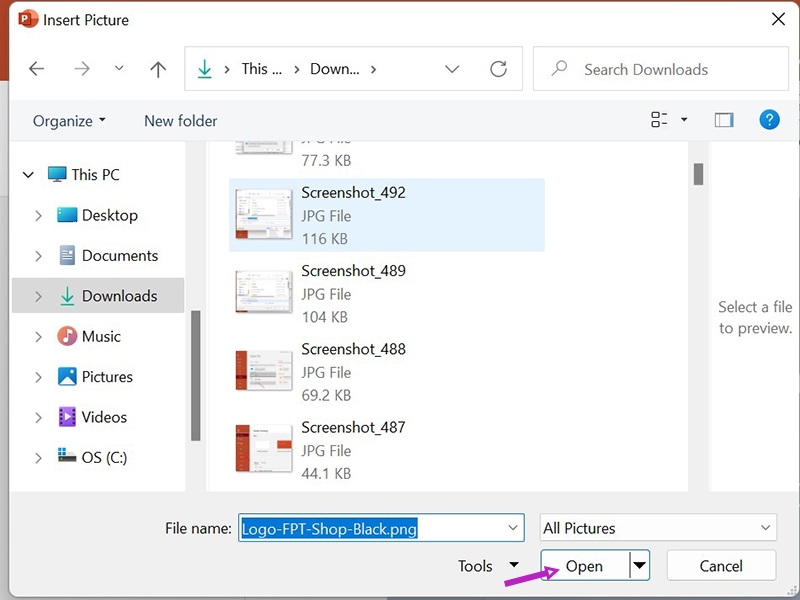Click the file list vertical scrollbar thumb
The height and width of the screenshot is (600, 800).
point(698,174)
